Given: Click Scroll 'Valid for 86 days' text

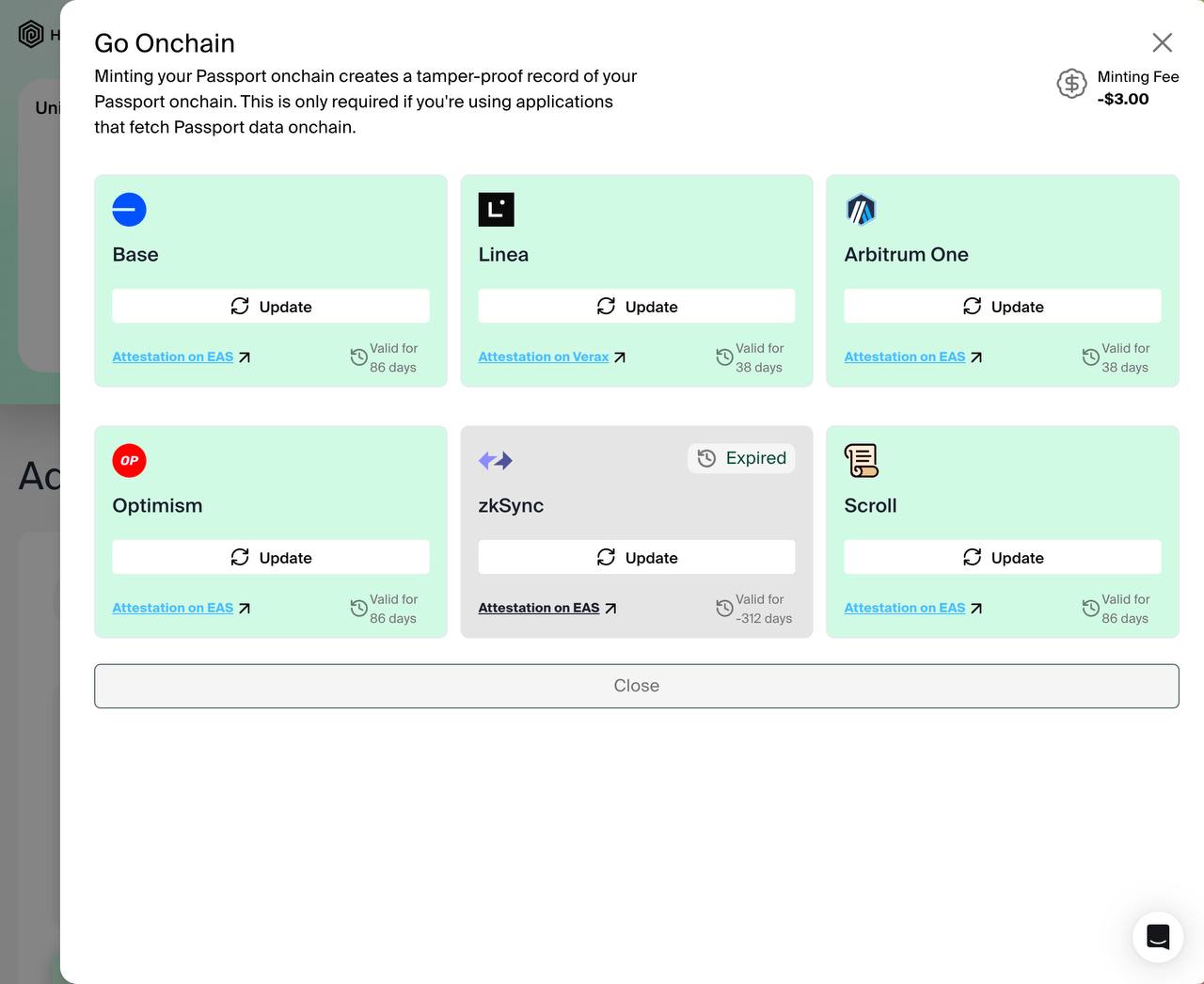Looking at the screenshot, I should [1125, 609].
